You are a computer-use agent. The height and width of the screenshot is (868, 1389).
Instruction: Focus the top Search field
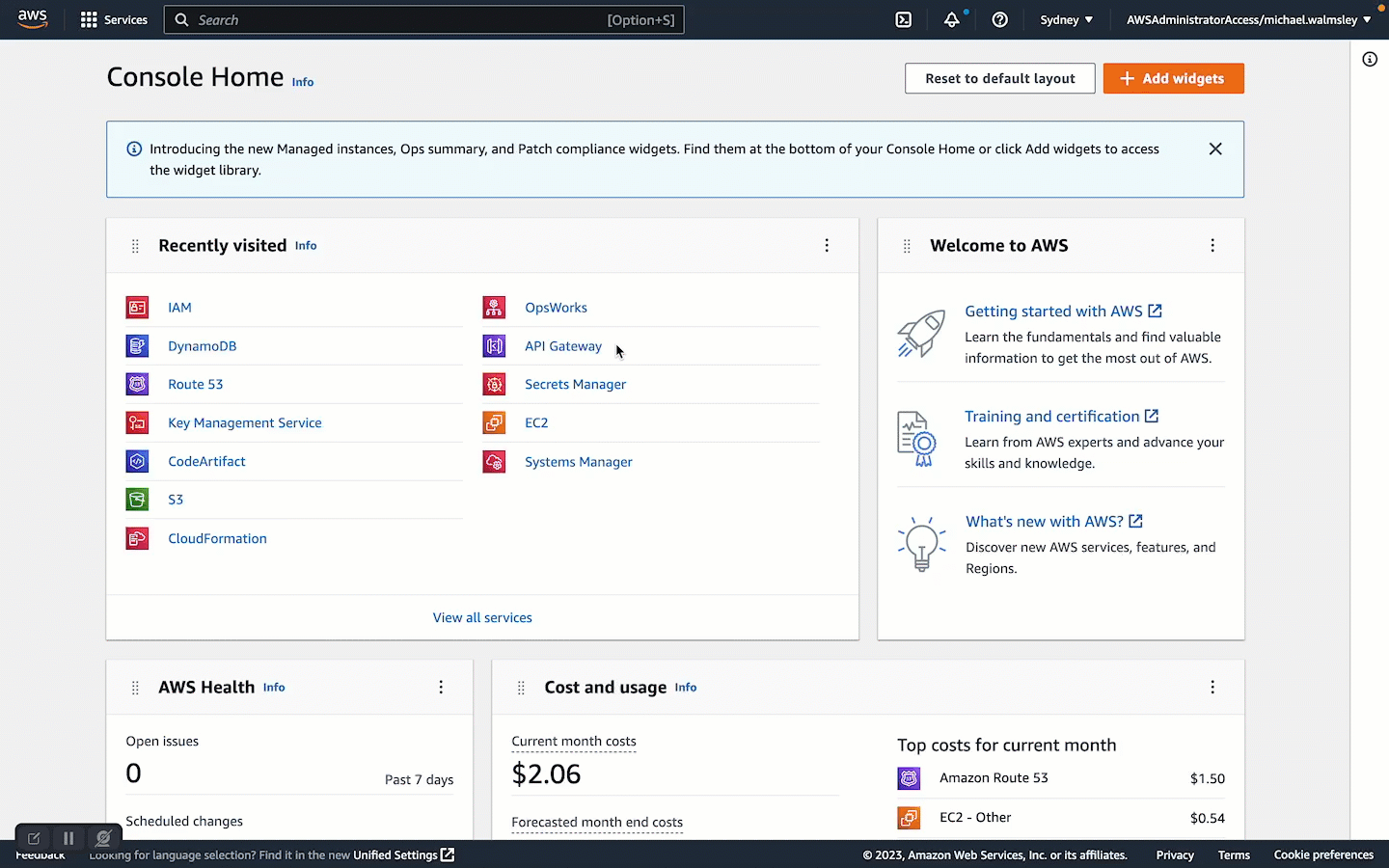click(424, 19)
